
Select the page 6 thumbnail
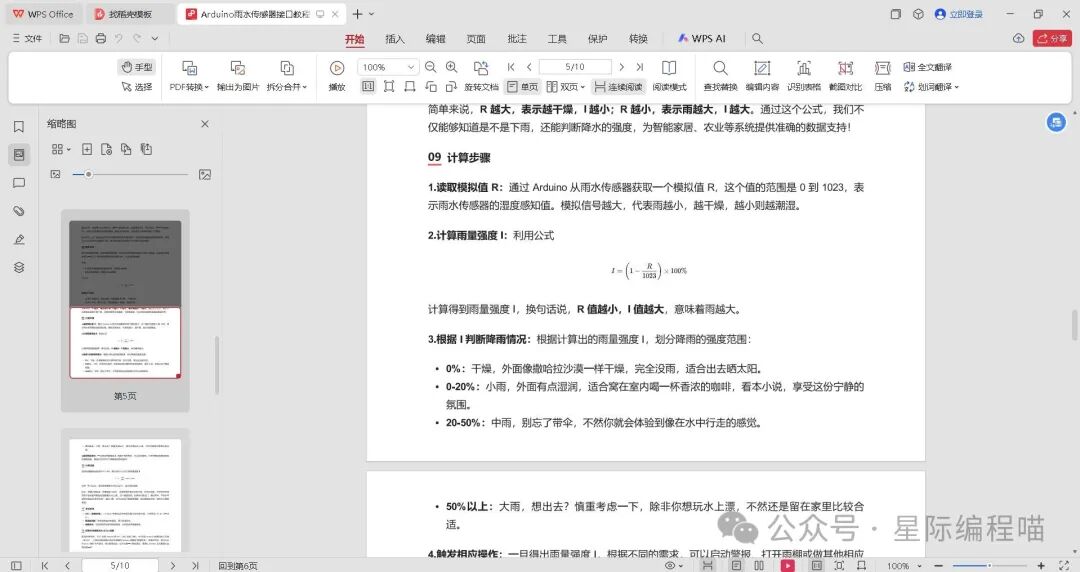coord(125,495)
